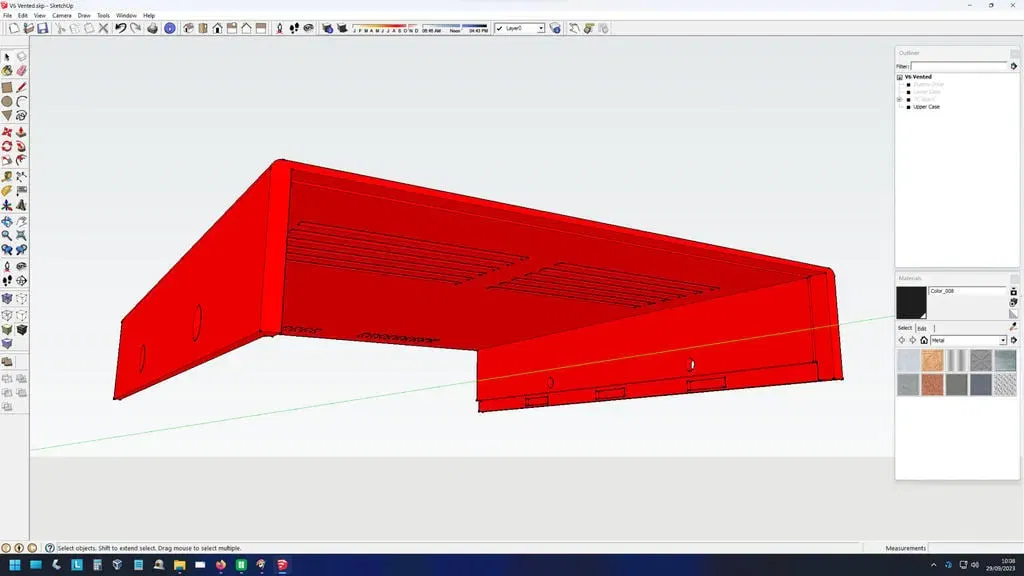The image size is (1024, 576).
Task: Open the Window menu
Action: click(x=126, y=15)
